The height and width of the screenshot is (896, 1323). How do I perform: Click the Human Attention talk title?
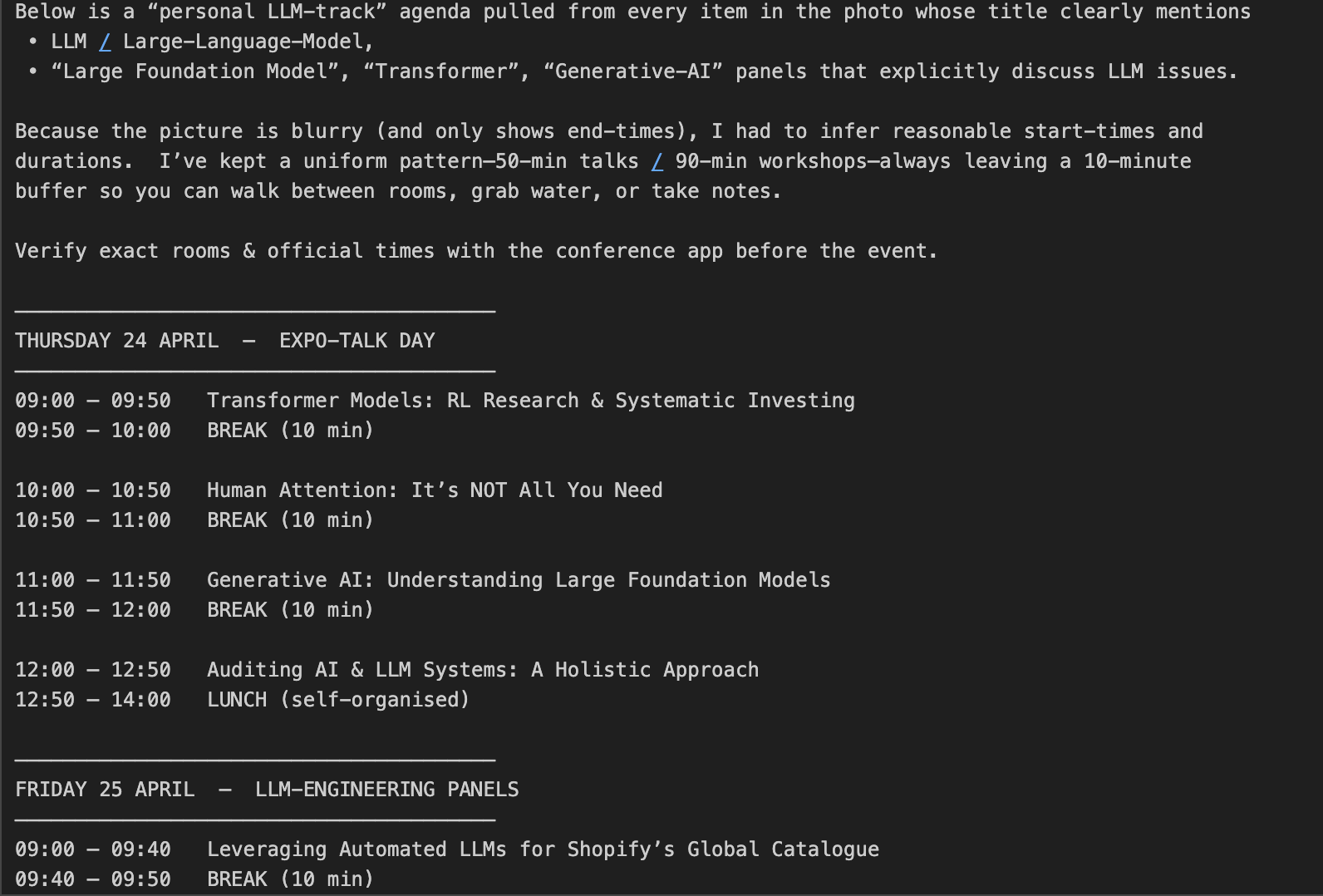435,490
